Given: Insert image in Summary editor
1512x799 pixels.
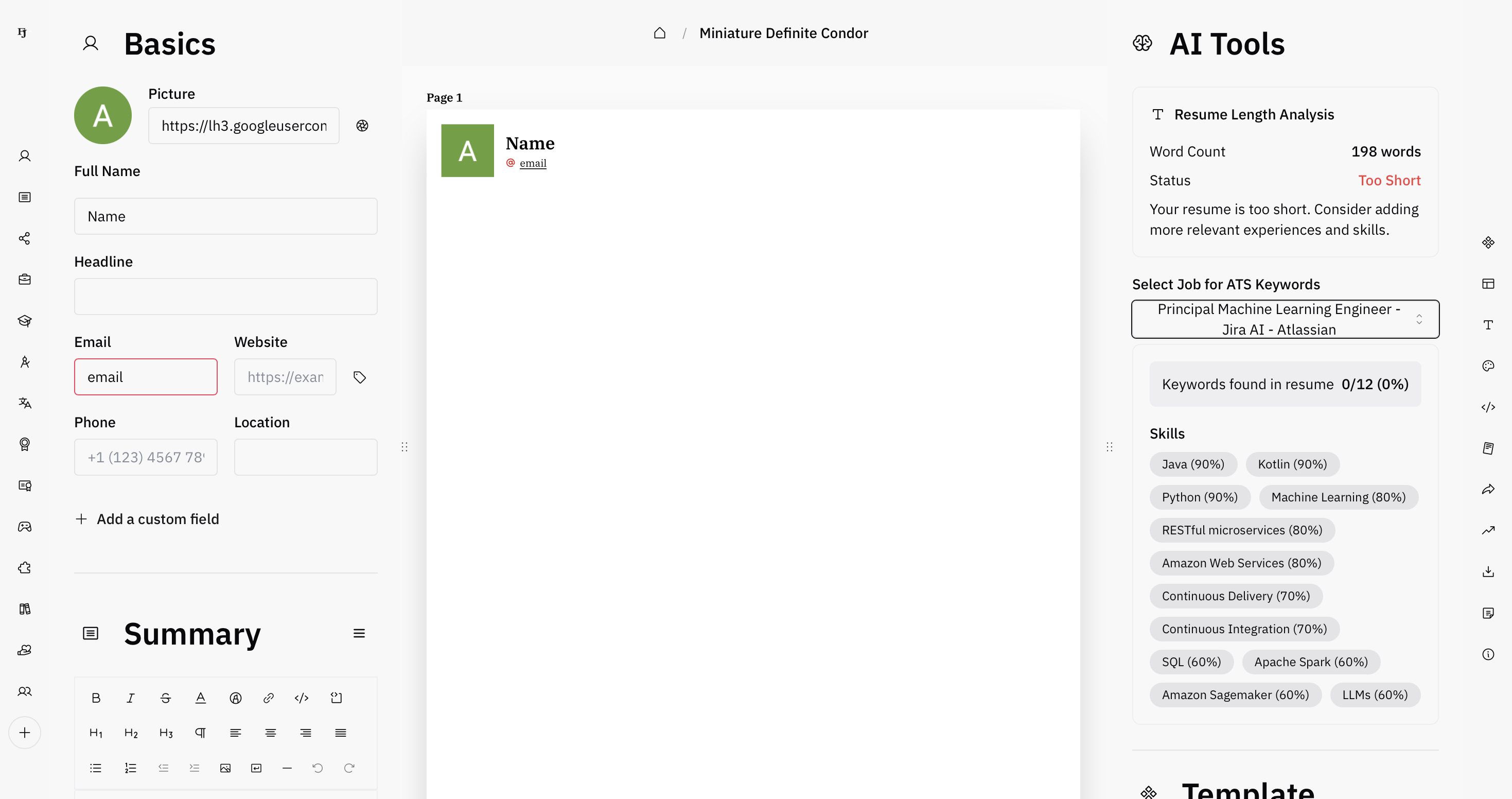Looking at the screenshot, I should coord(225,768).
